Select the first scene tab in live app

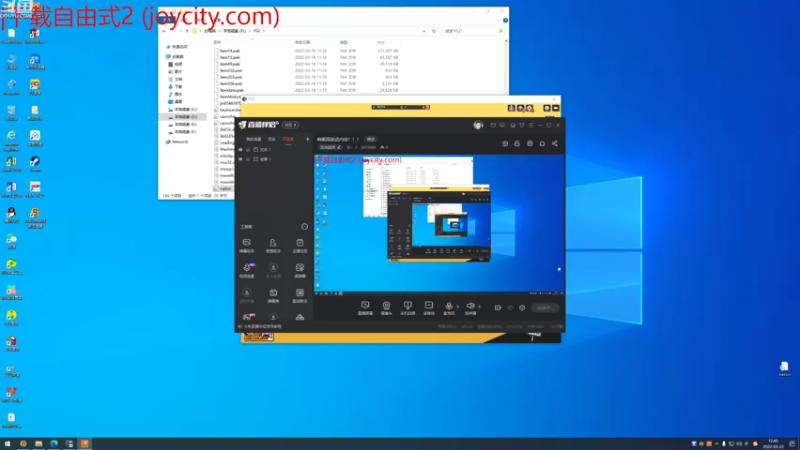253,139
